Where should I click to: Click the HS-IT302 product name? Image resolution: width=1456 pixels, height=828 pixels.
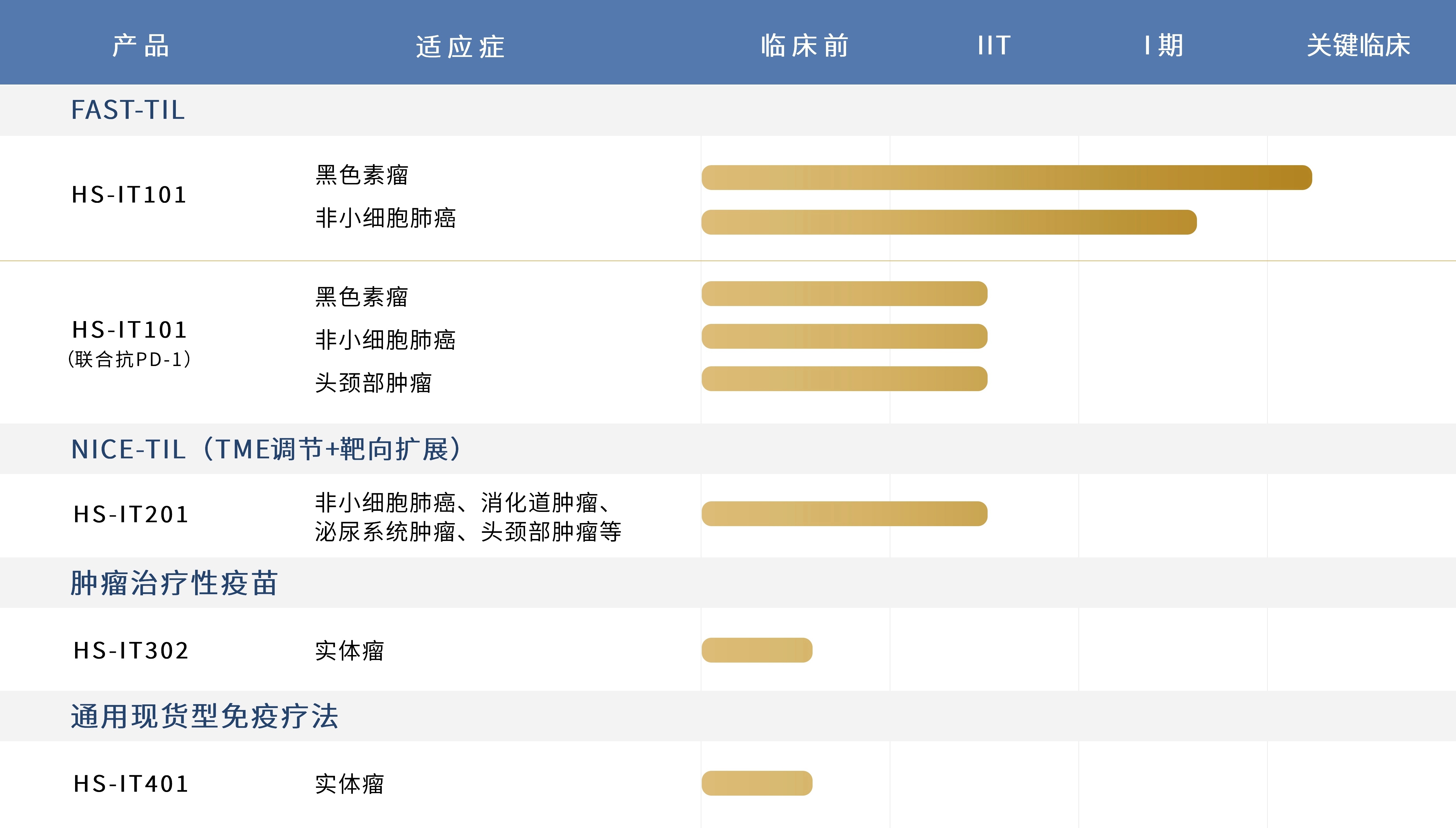pos(131,651)
